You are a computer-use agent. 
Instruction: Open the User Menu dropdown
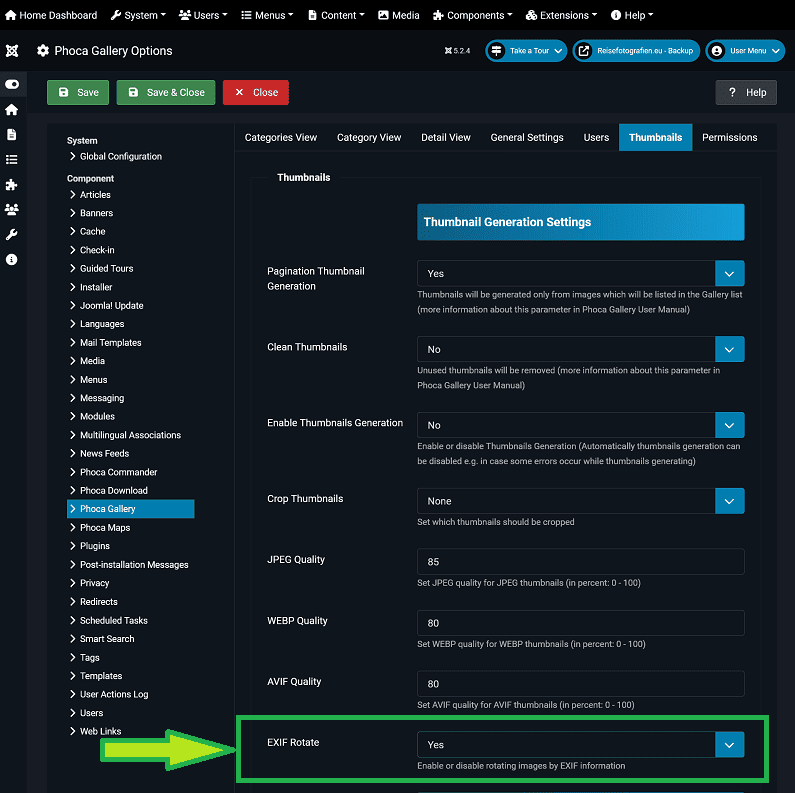click(744, 51)
